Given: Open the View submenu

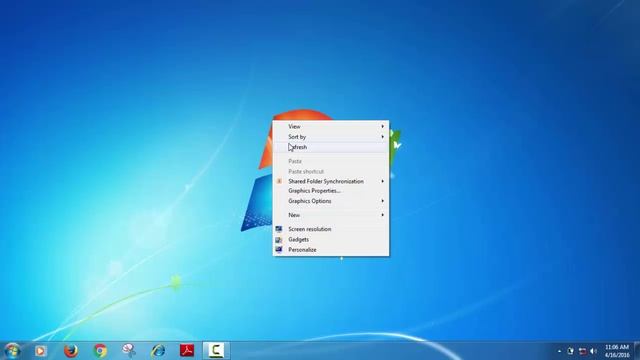Looking at the screenshot, I should pyautogui.click(x=331, y=127).
